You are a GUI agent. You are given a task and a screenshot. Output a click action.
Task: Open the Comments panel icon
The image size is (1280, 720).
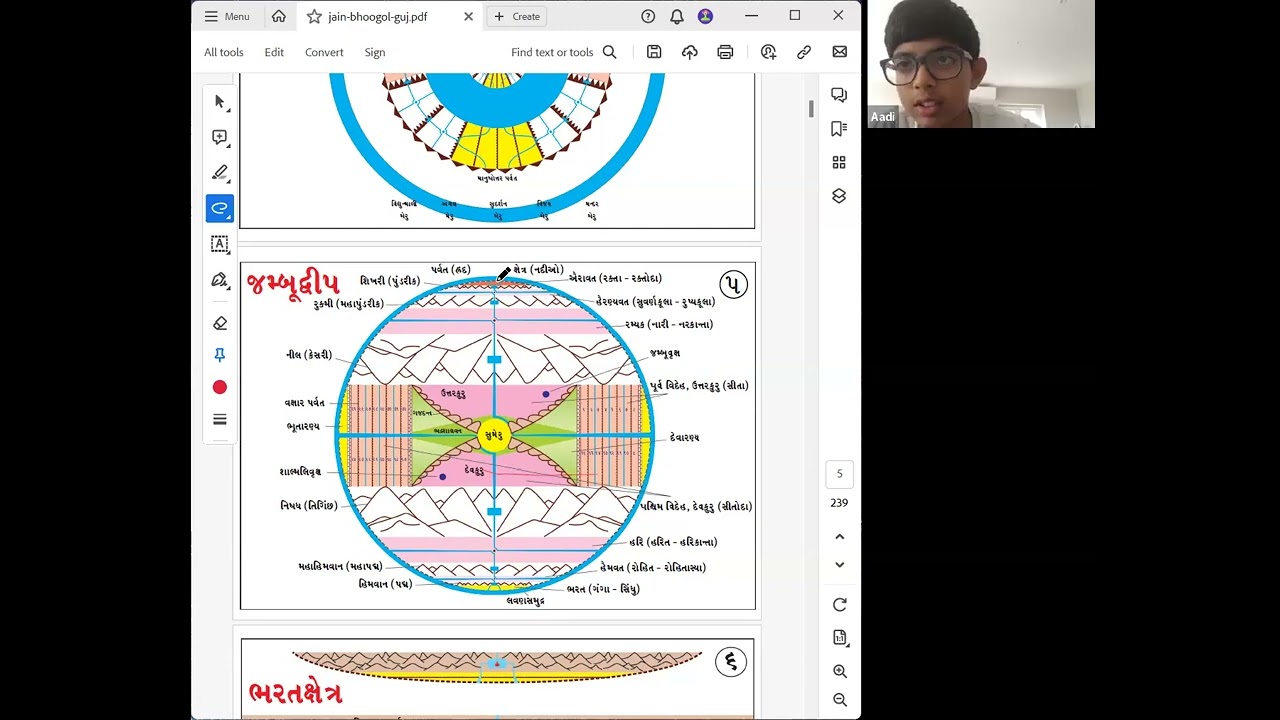[x=839, y=95]
